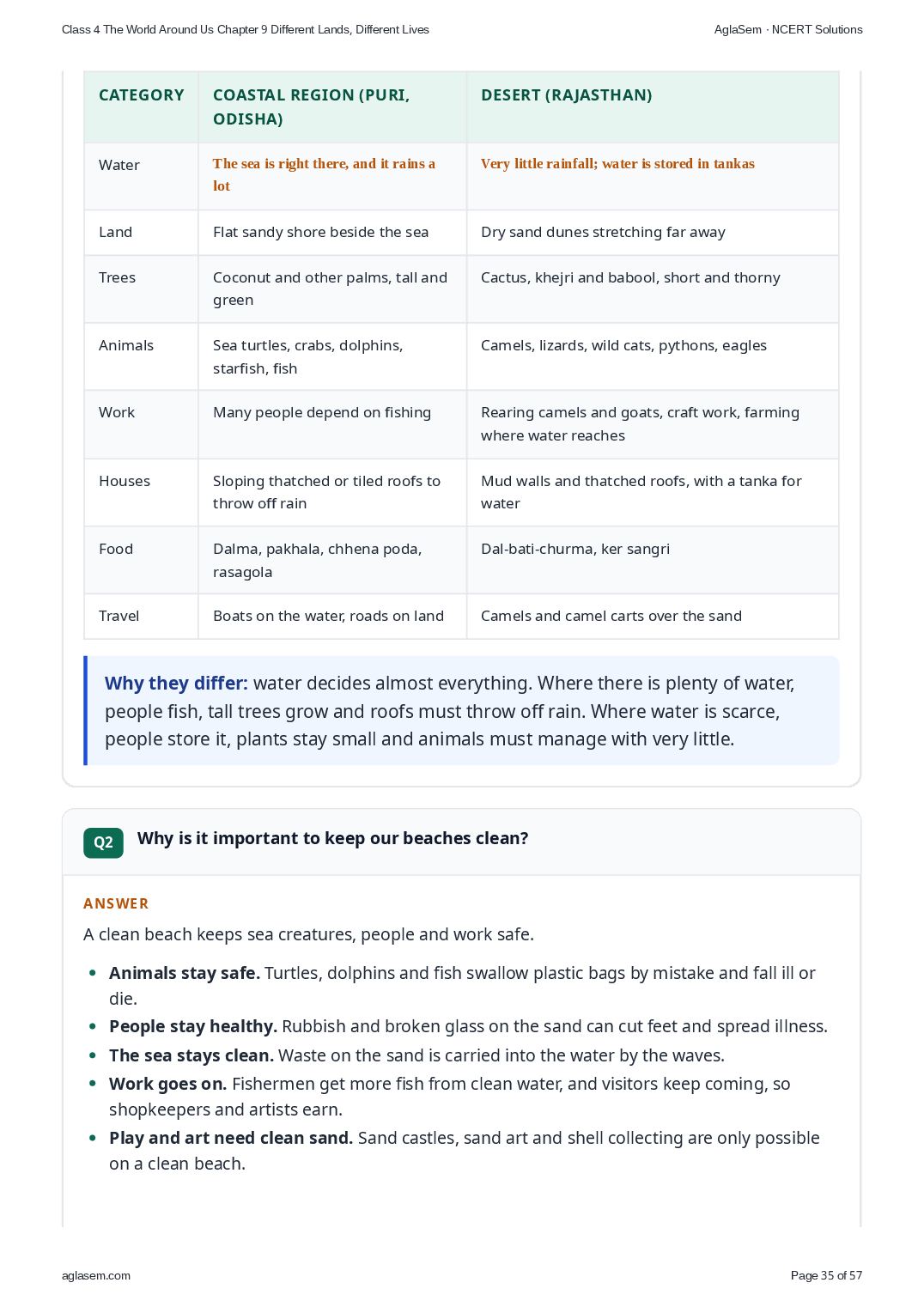
Task: Select the 'Sea turtles, crabs, dolphins' cell
Action: 332,356
